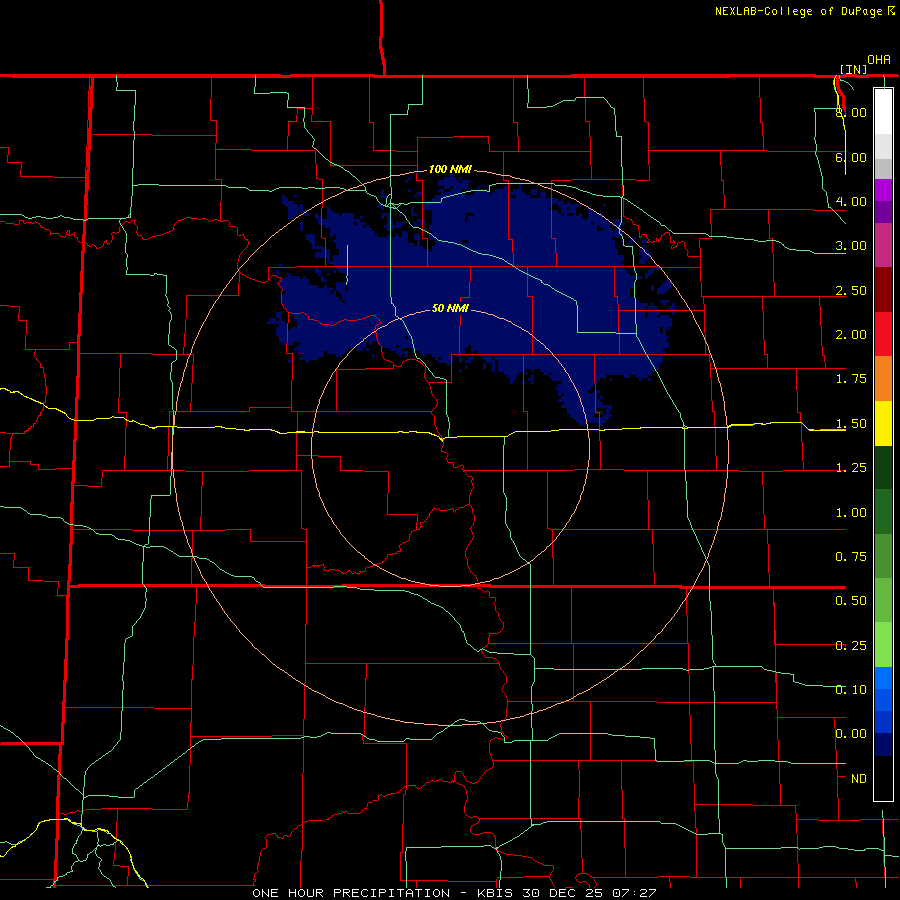Viewport: 900px width, 900px height.
Task: Select the 0.75 legend value
Action: (851, 557)
